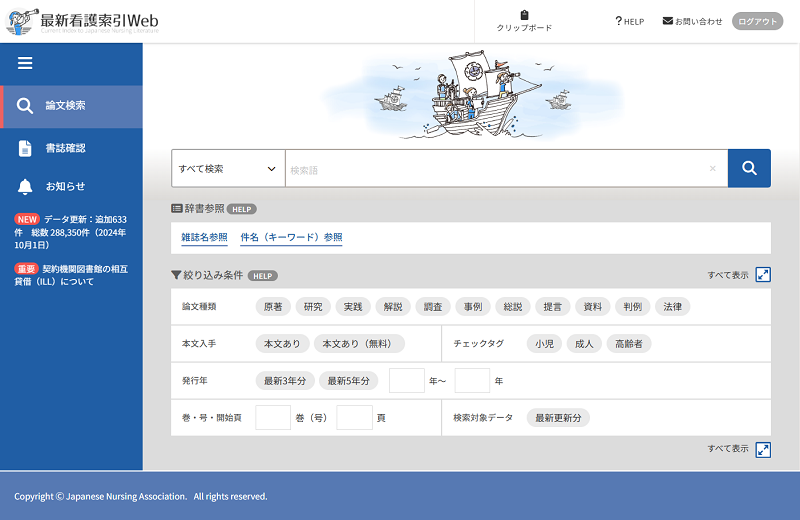The width and height of the screenshot is (800, 520).
Task: Click the clipboard icon in header
Action: [x=524, y=15]
